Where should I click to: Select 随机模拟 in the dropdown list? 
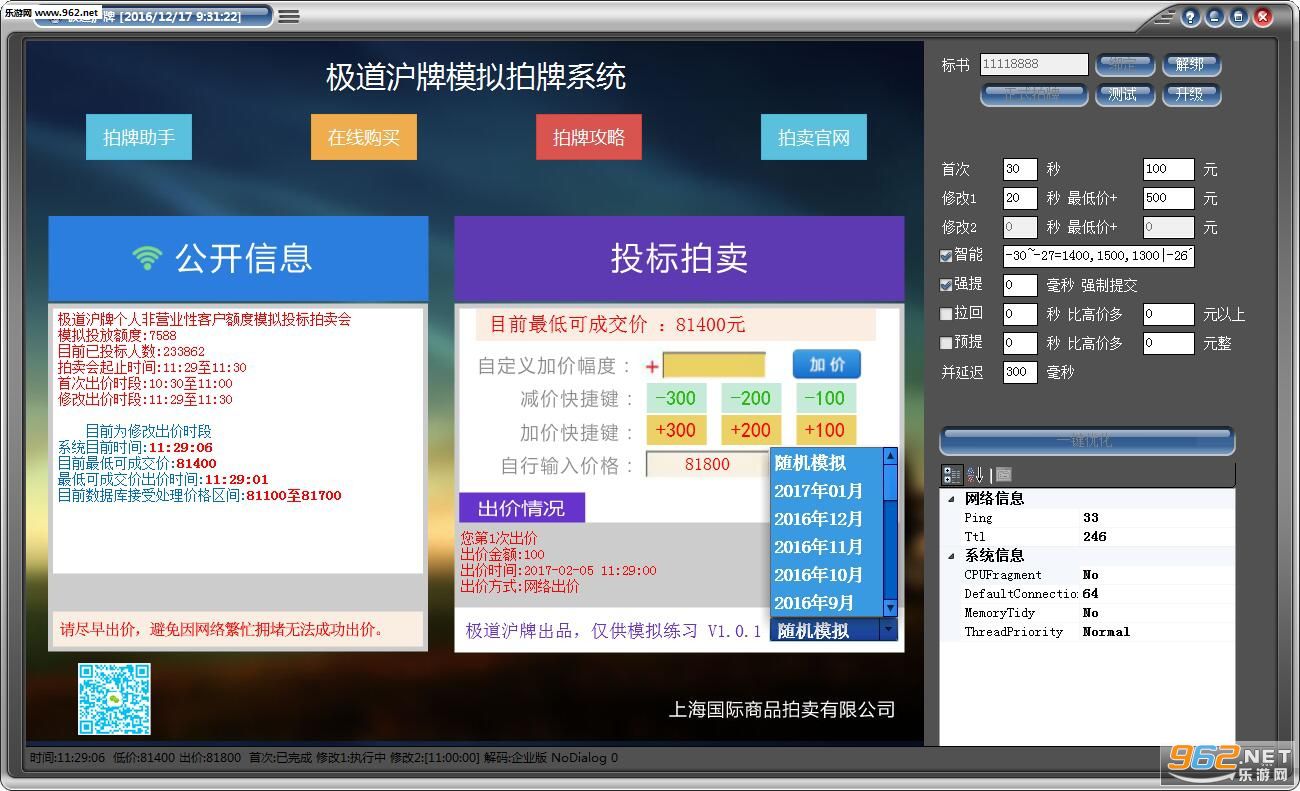(826, 463)
